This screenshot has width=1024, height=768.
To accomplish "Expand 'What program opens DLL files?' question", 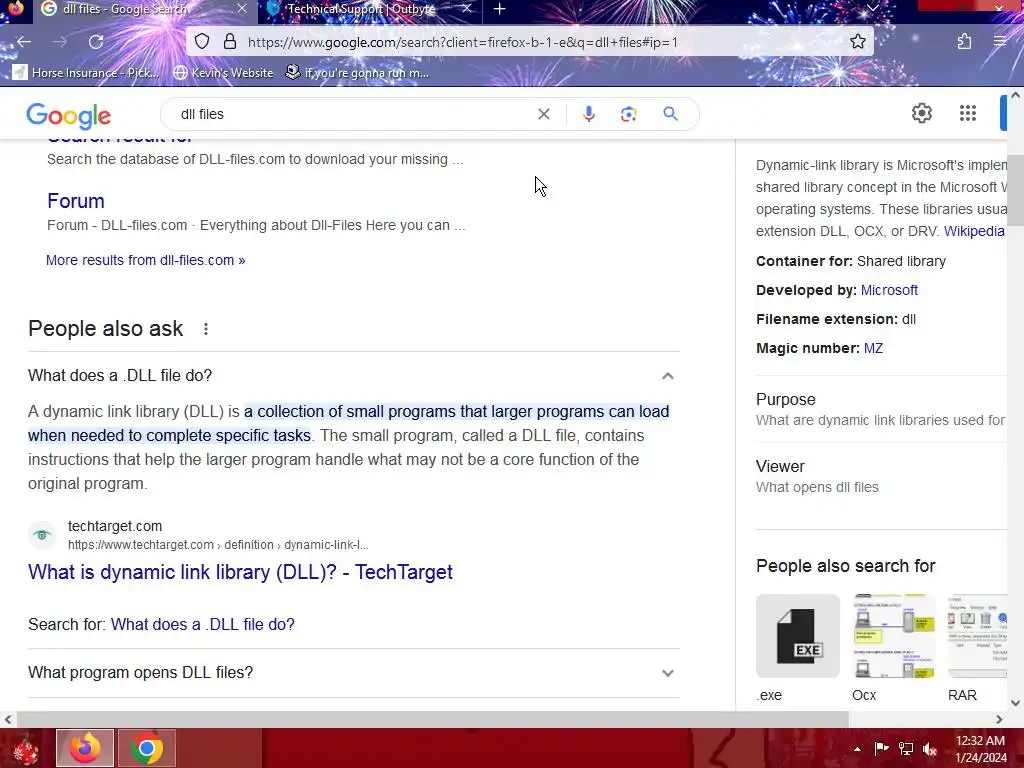I will [x=353, y=673].
